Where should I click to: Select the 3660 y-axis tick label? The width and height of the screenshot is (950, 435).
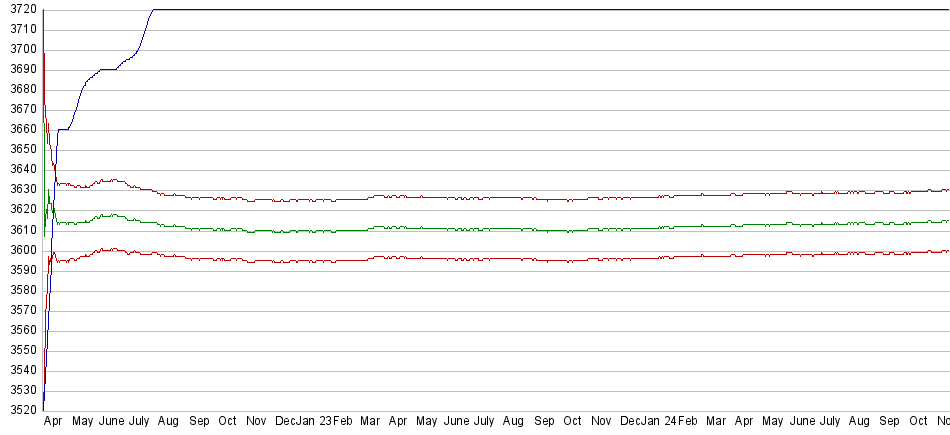coord(24,129)
